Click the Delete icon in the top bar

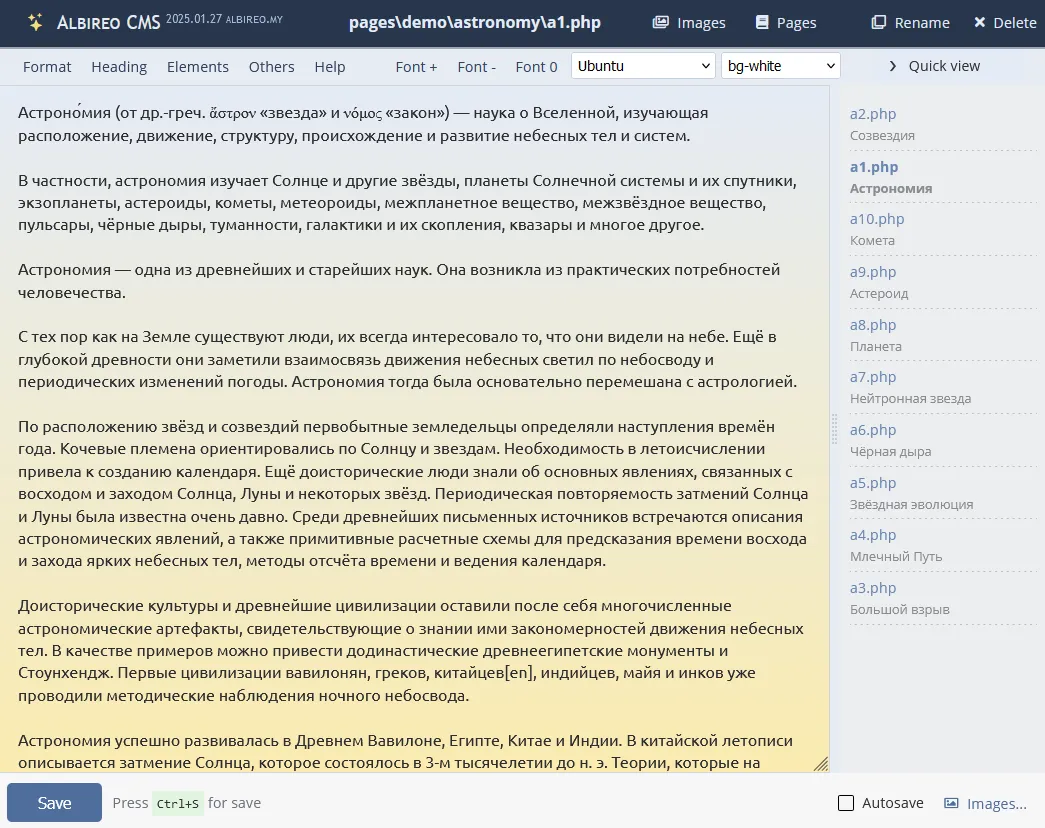pyautogui.click(x=1004, y=22)
